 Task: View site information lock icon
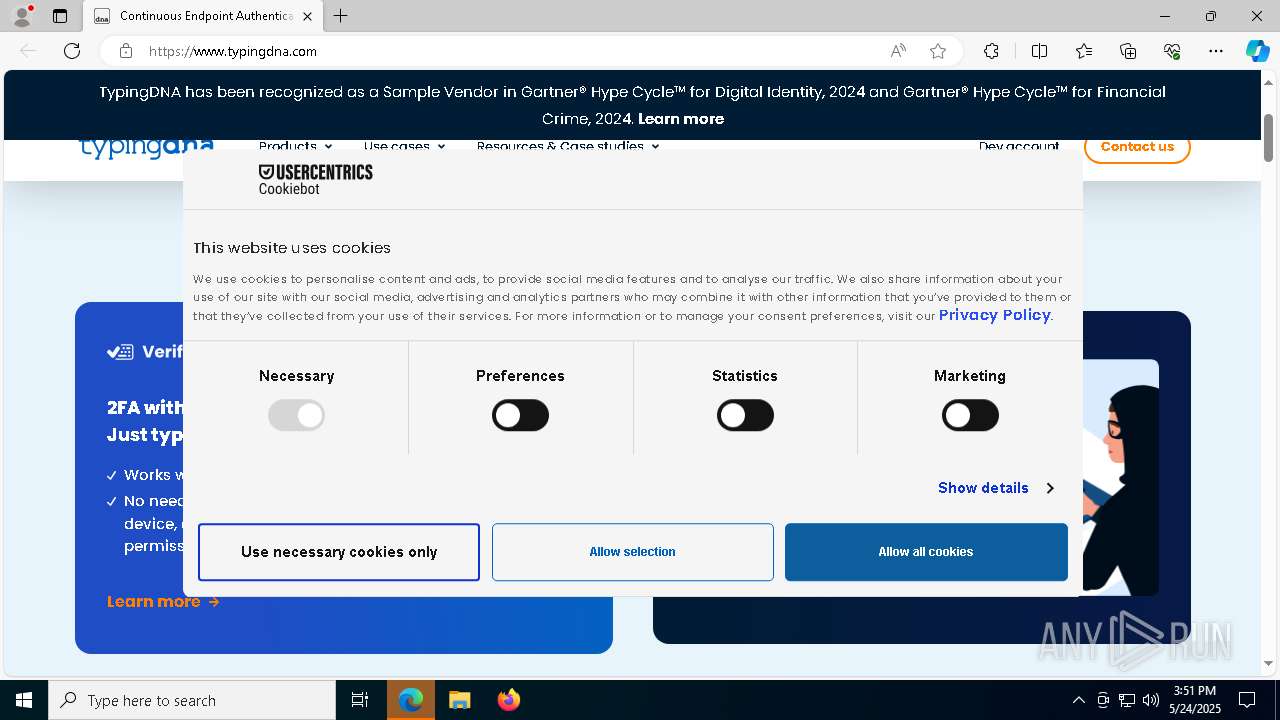coord(126,51)
